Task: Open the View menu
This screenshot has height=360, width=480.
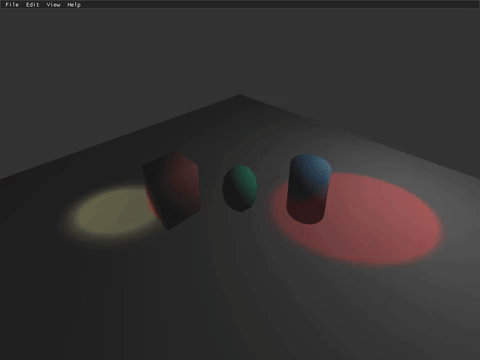Action: (53, 5)
